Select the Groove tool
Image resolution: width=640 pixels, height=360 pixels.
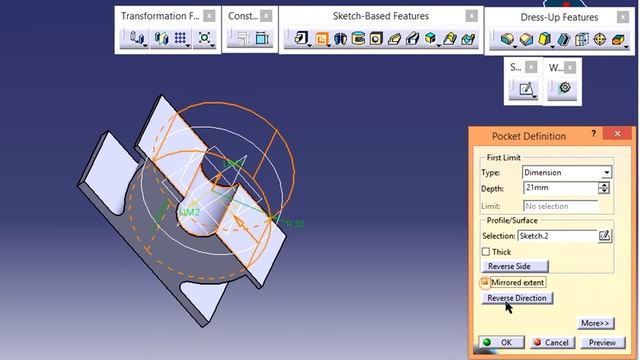click(358, 39)
